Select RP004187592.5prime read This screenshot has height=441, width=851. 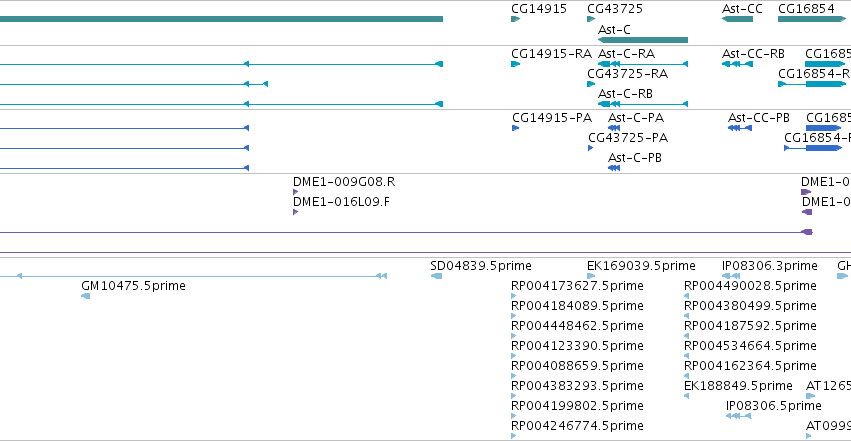pos(750,326)
